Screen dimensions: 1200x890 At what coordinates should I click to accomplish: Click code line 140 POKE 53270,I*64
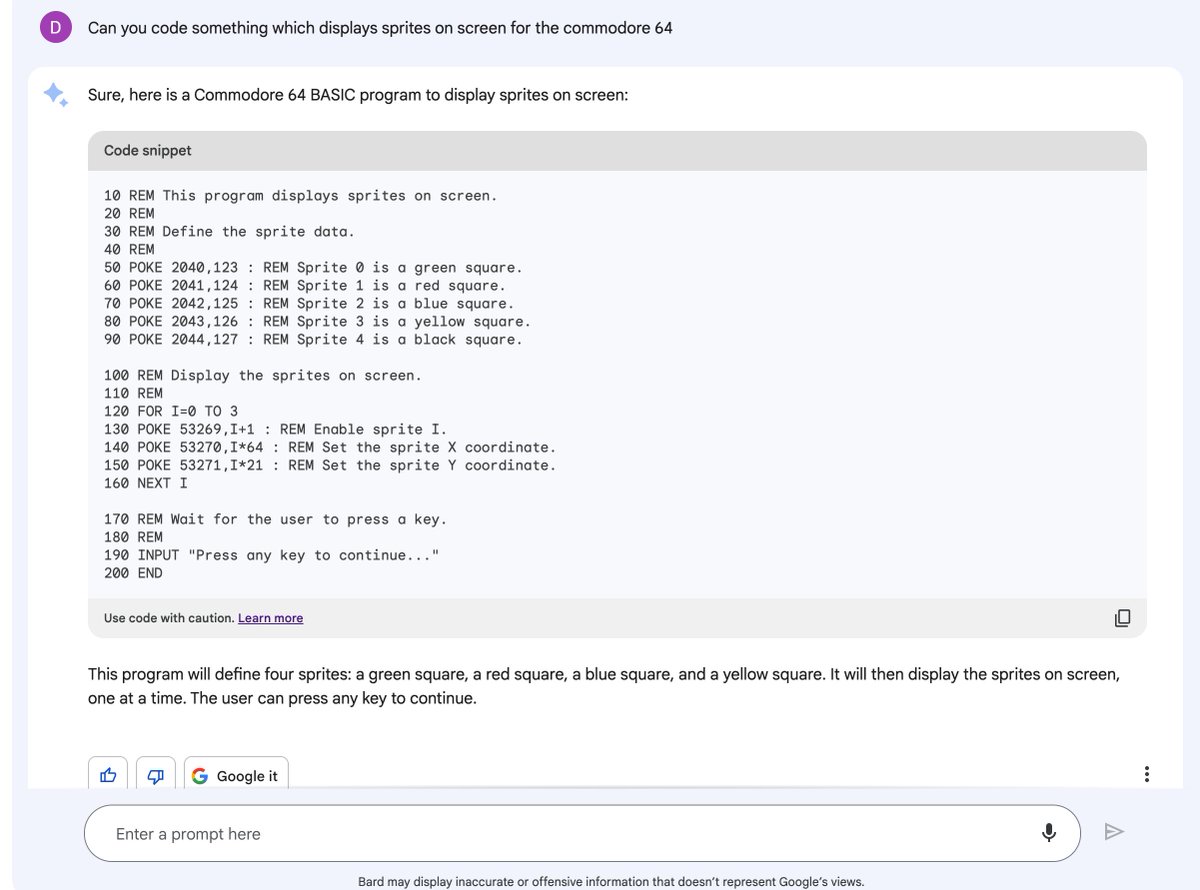click(330, 447)
